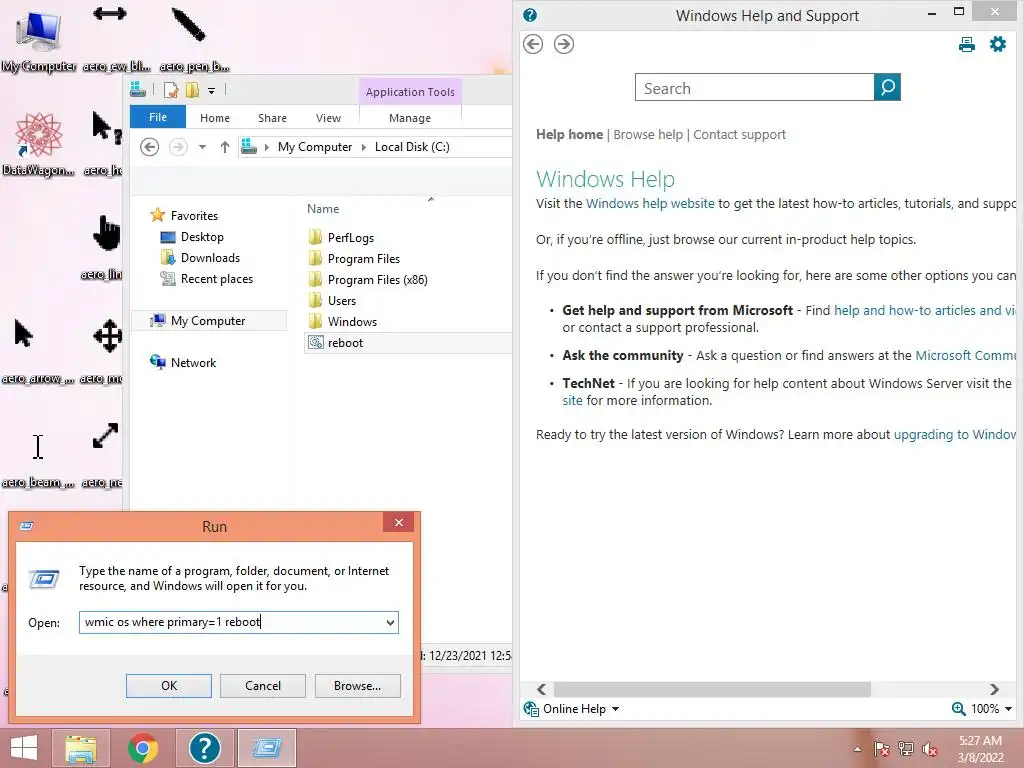
Task: Select Users folder
Action: click(342, 300)
